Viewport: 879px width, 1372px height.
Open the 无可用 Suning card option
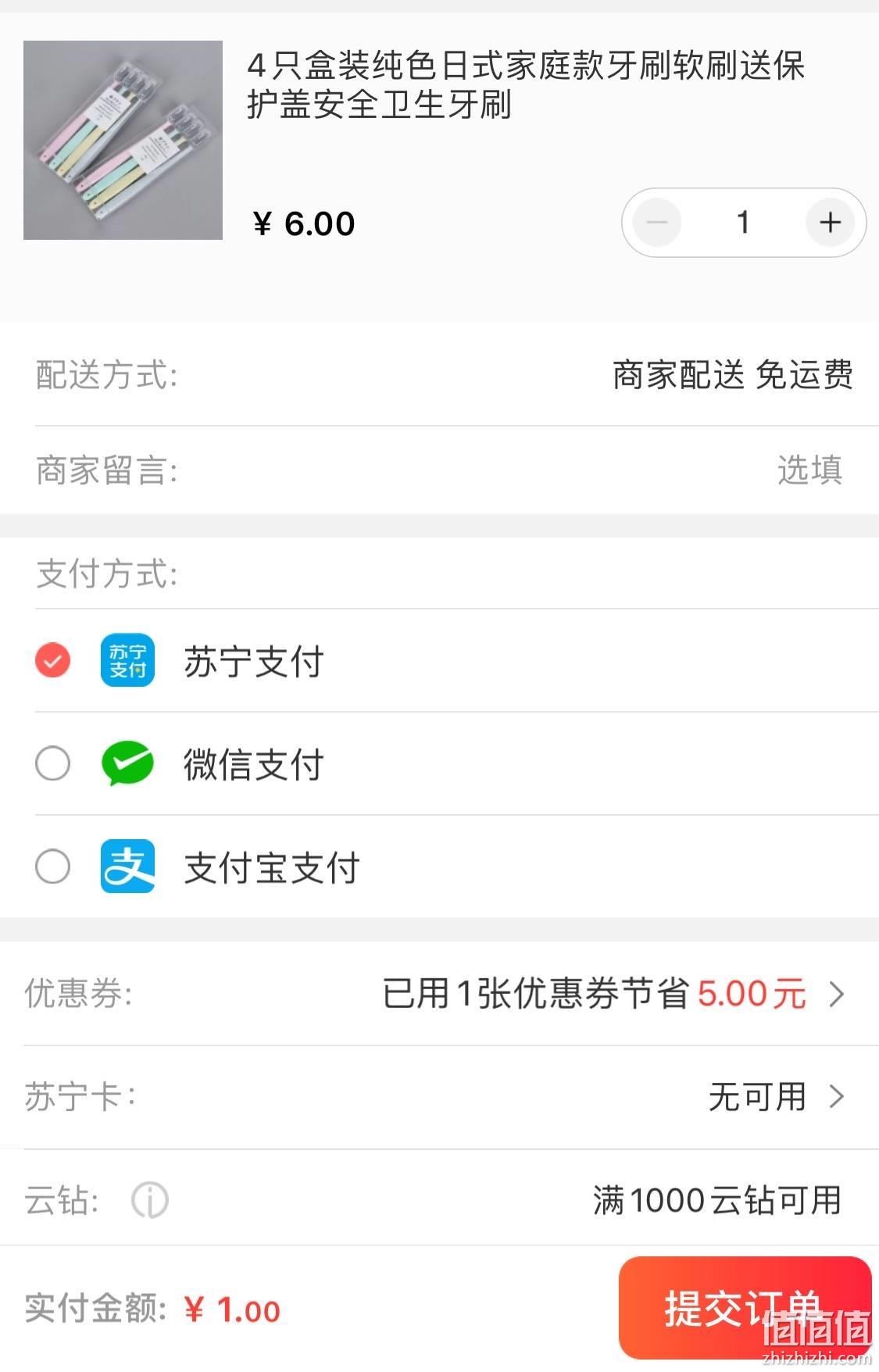[756, 1097]
